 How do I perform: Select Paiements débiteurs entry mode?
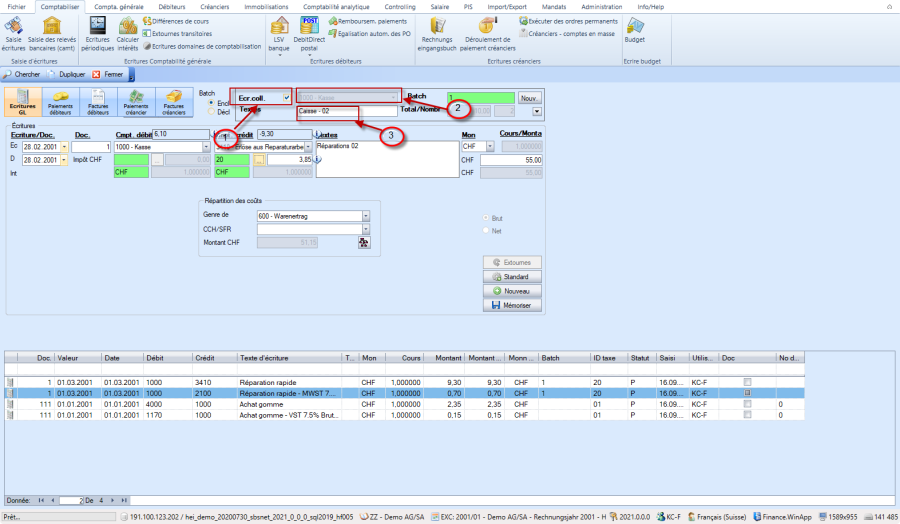pyautogui.click(x=60, y=102)
